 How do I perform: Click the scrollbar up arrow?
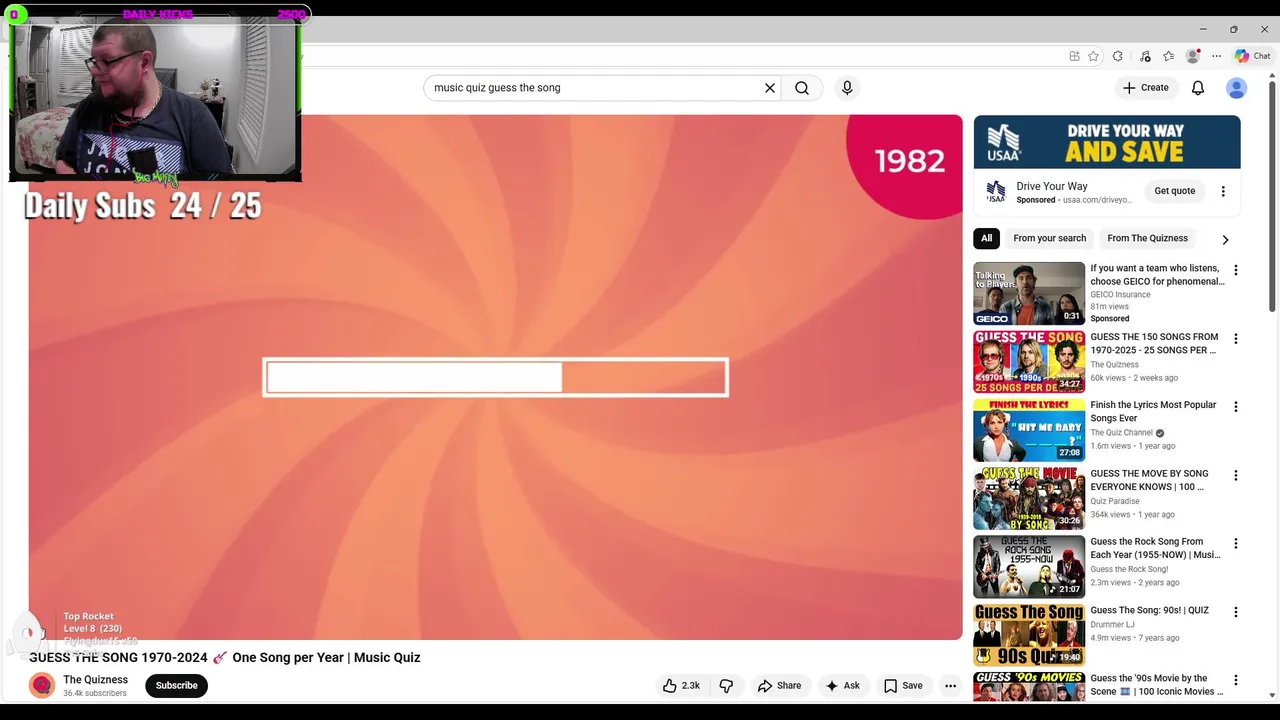click(1272, 78)
